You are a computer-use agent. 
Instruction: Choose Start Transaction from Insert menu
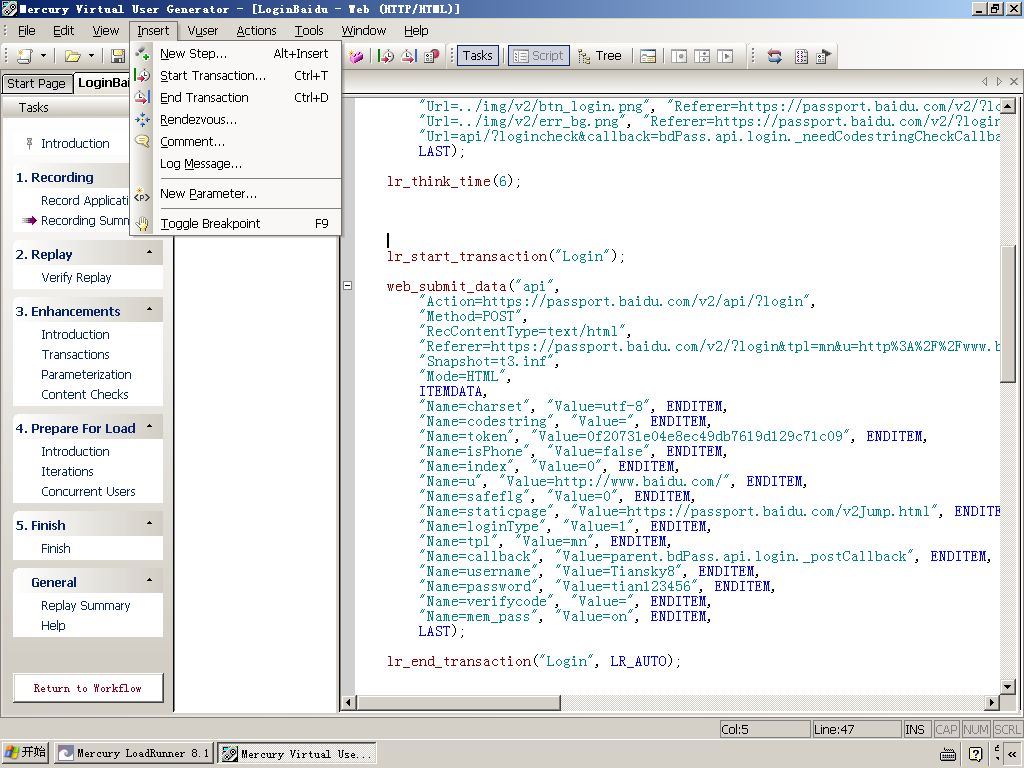(236, 76)
